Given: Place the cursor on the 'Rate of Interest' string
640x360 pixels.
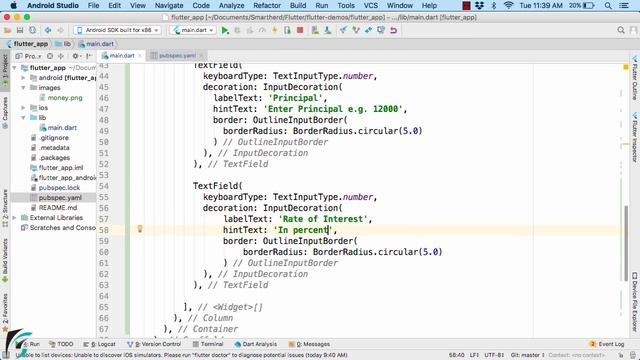Looking at the screenshot, I should (x=322, y=219).
